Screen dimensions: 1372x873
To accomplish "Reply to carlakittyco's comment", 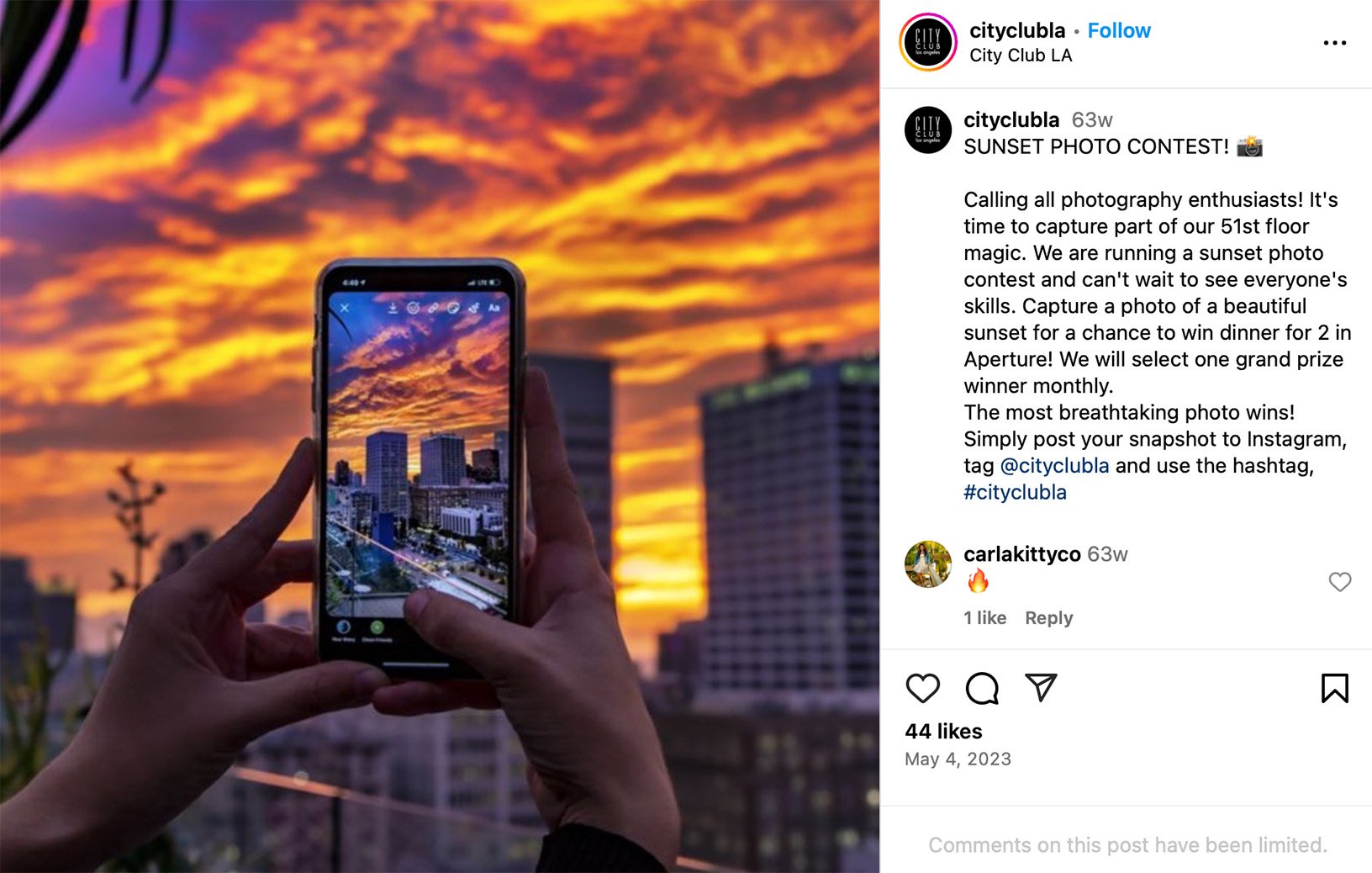I will click(x=1048, y=618).
